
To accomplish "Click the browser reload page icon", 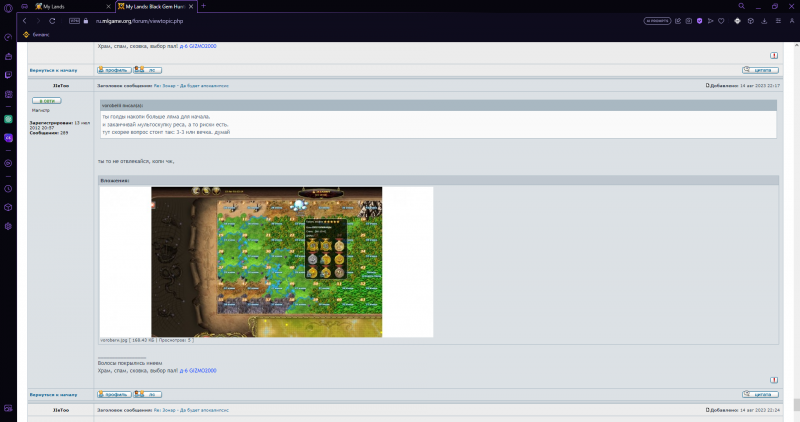I will (53, 19).
